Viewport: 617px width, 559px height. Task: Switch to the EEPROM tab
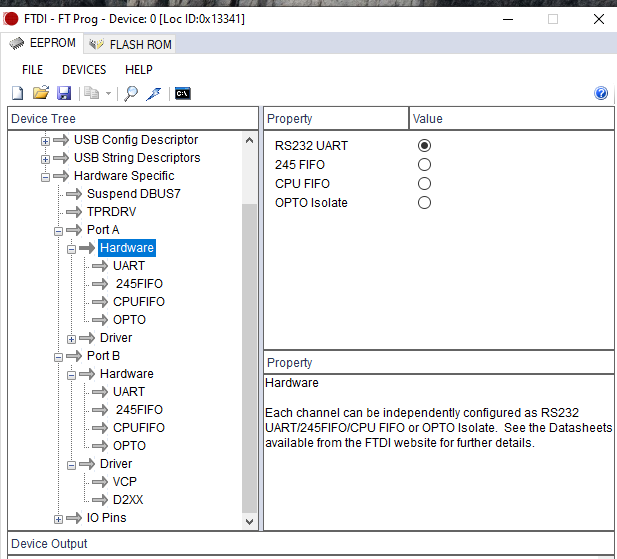click(42, 43)
